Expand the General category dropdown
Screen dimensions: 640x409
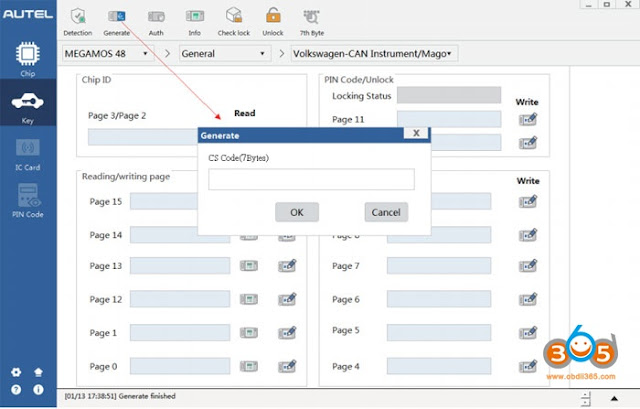click(225, 53)
